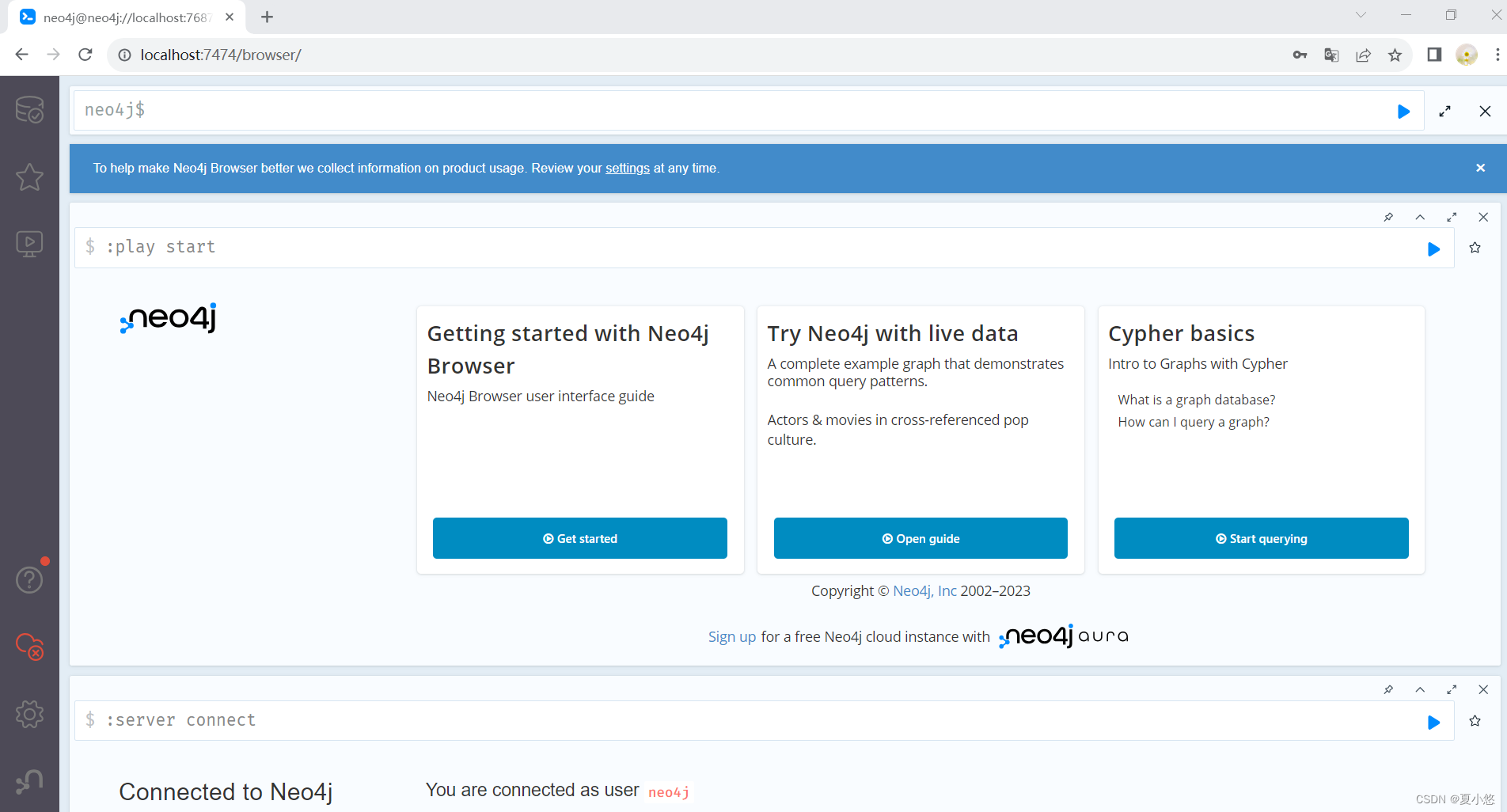Save :server connect as favorite
The height and width of the screenshot is (812, 1507).
click(x=1475, y=721)
